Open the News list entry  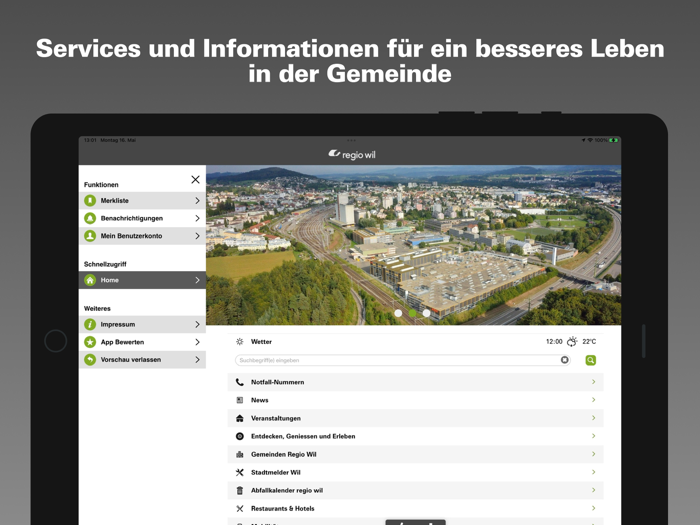[x=416, y=400]
